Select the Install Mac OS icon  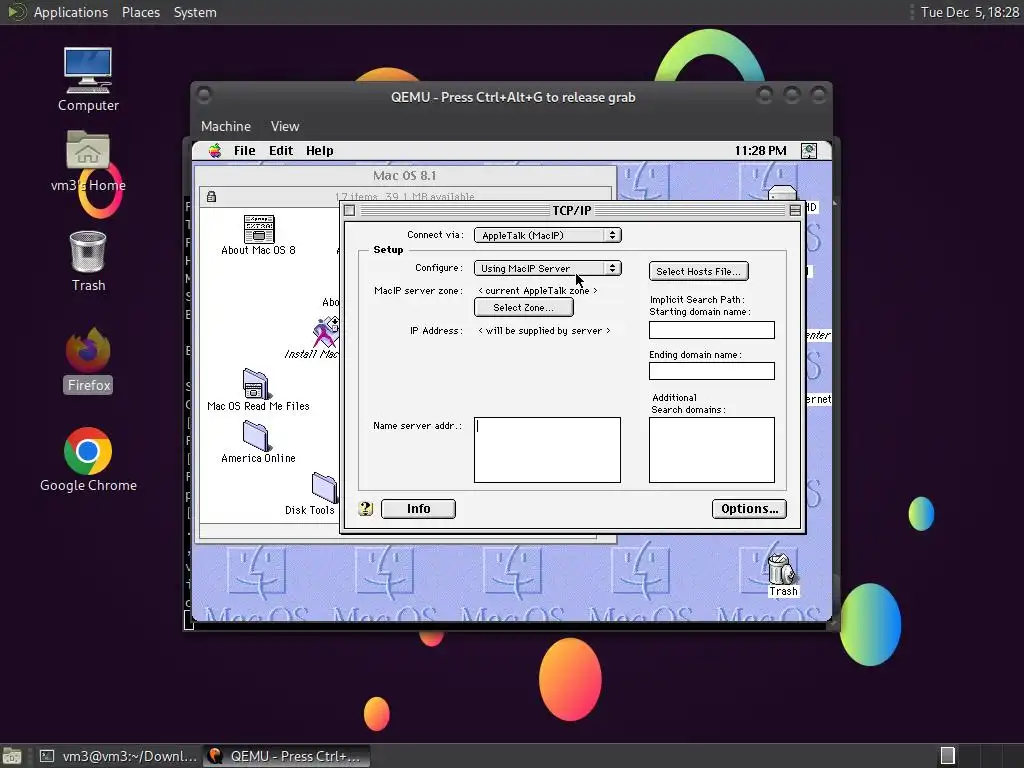coord(326,333)
